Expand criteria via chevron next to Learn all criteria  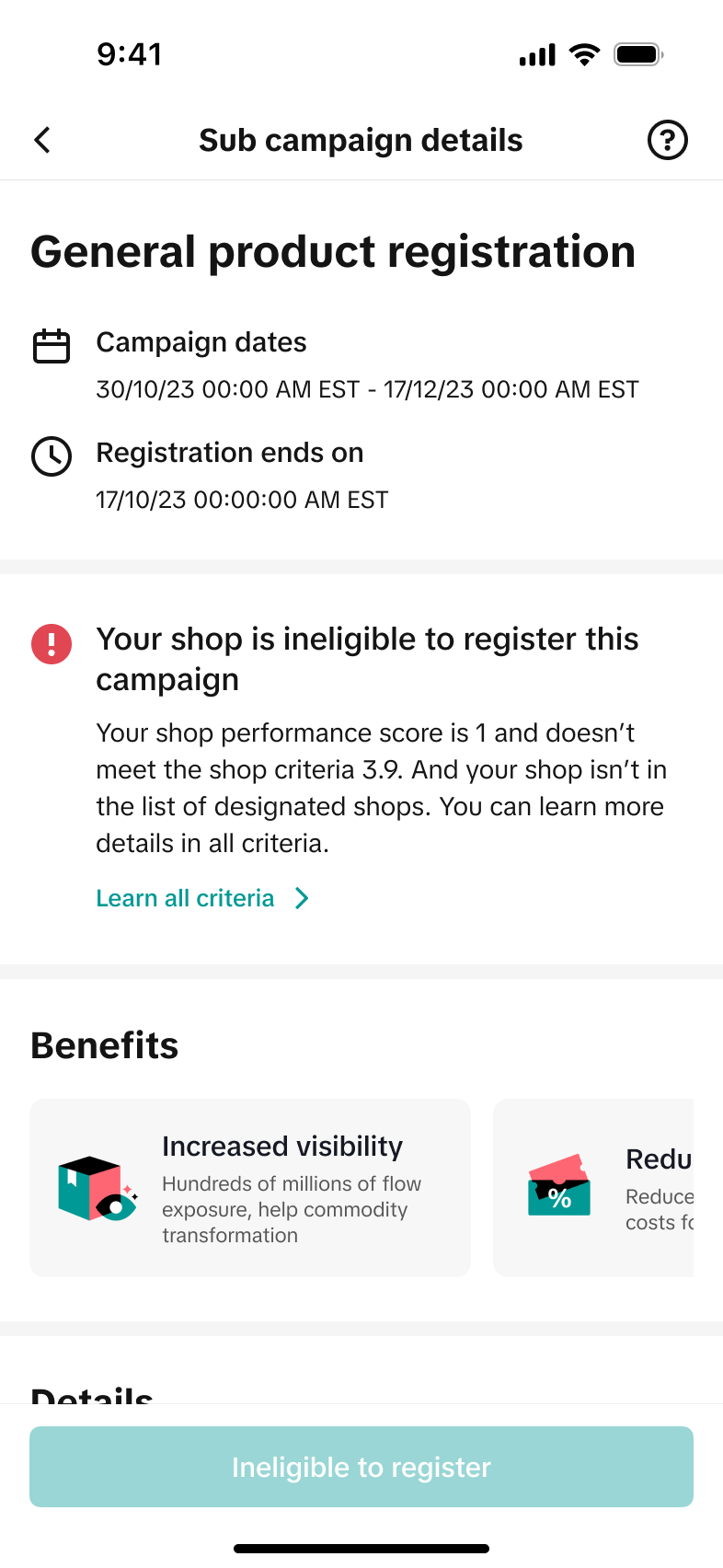[x=302, y=898]
